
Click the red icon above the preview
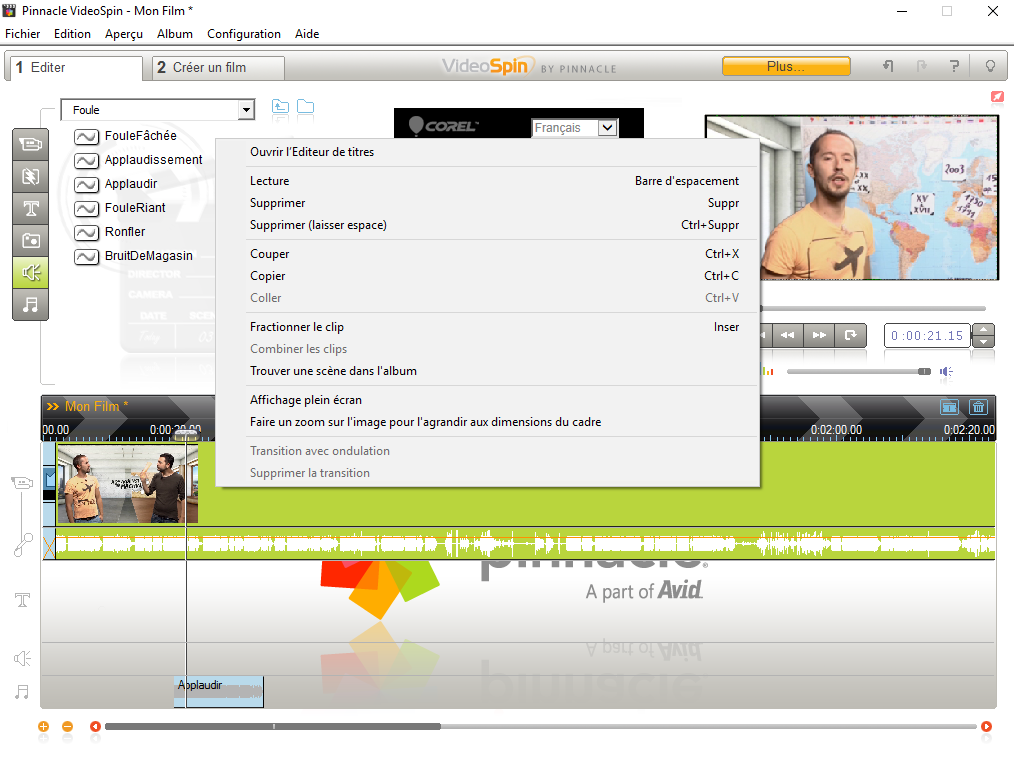[x=997, y=97]
